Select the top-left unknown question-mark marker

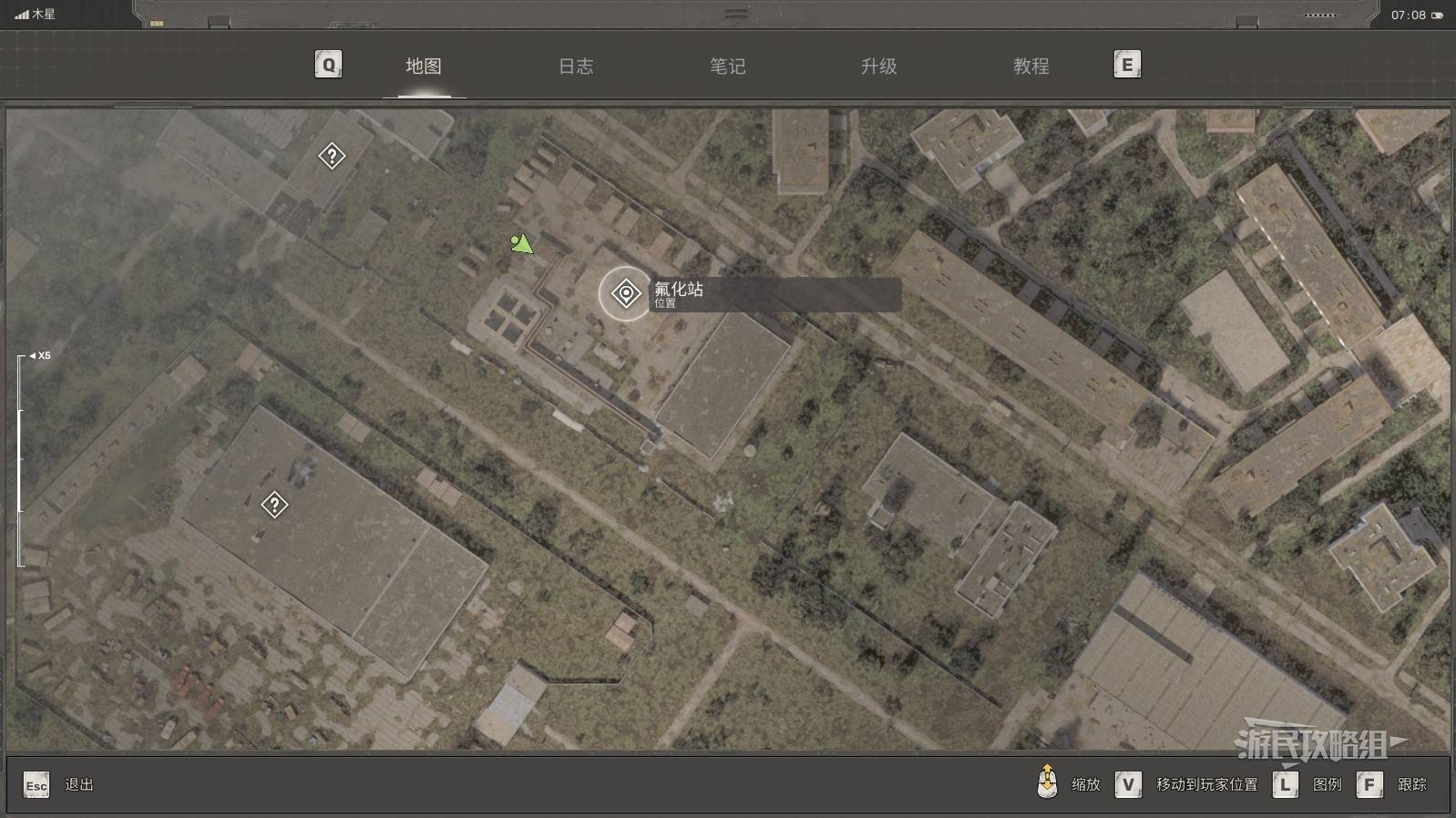click(332, 156)
